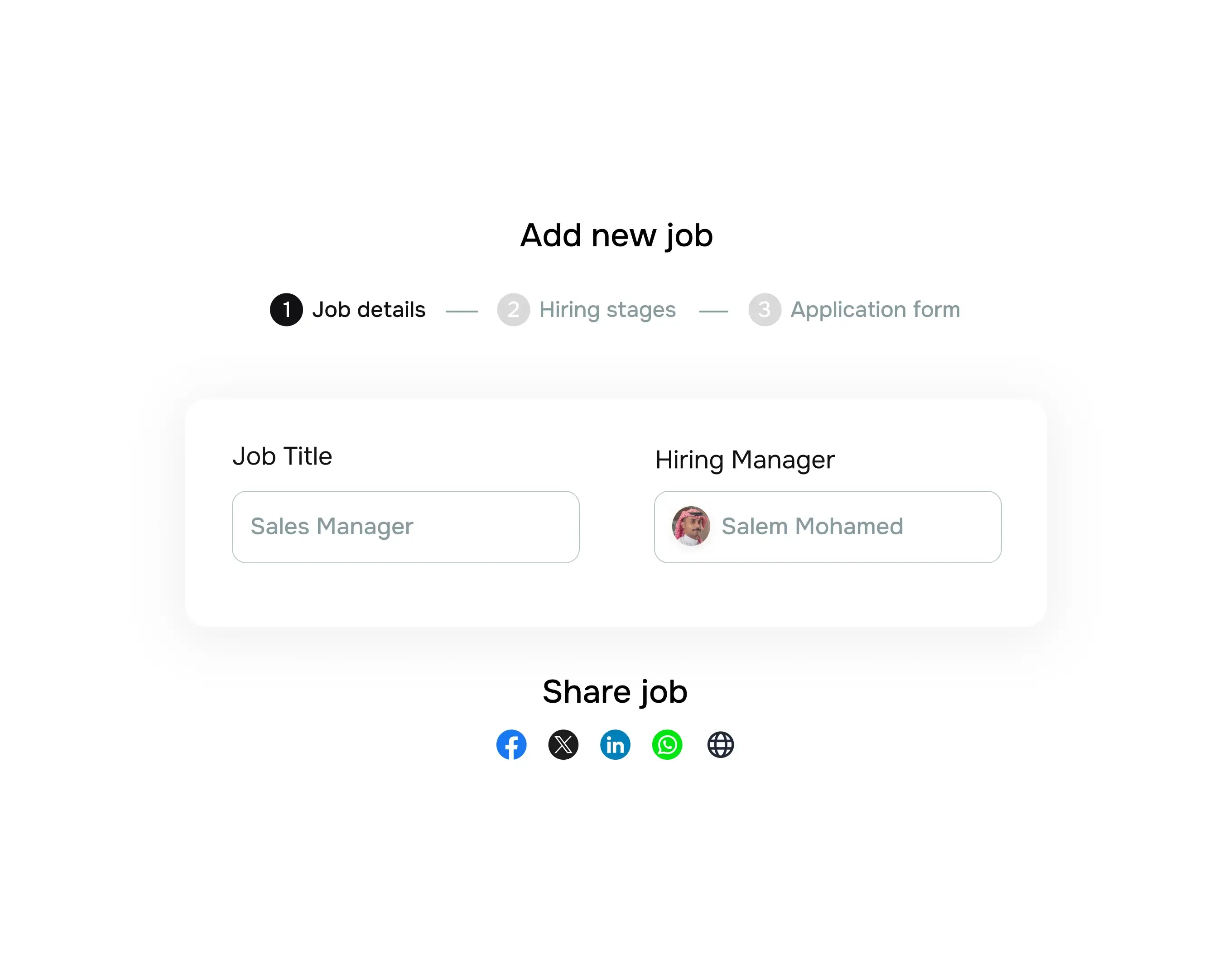This screenshot has height=978, width=1232.
Task: Click the Add new job title
Action: pyautogui.click(x=616, y=235)
